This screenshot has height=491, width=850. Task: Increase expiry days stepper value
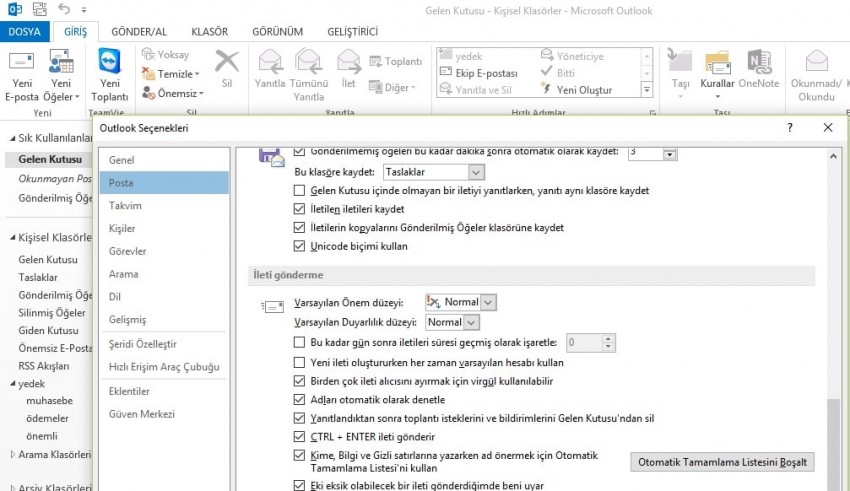pos(608,338)
